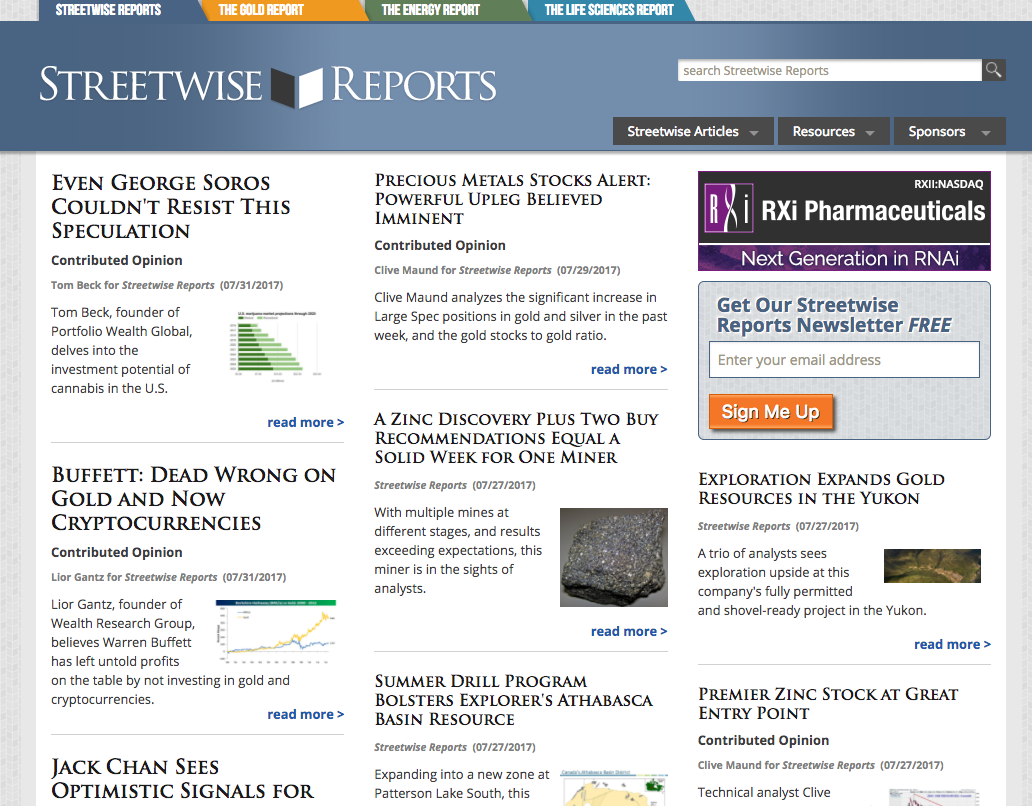Open the Zinc Discovery miner article headline
The image size is (1032, 806).
click(x=516, y=438)
